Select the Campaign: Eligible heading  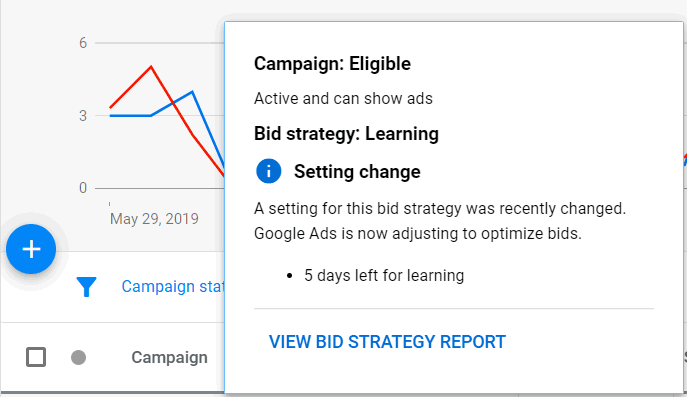point(333,64)
